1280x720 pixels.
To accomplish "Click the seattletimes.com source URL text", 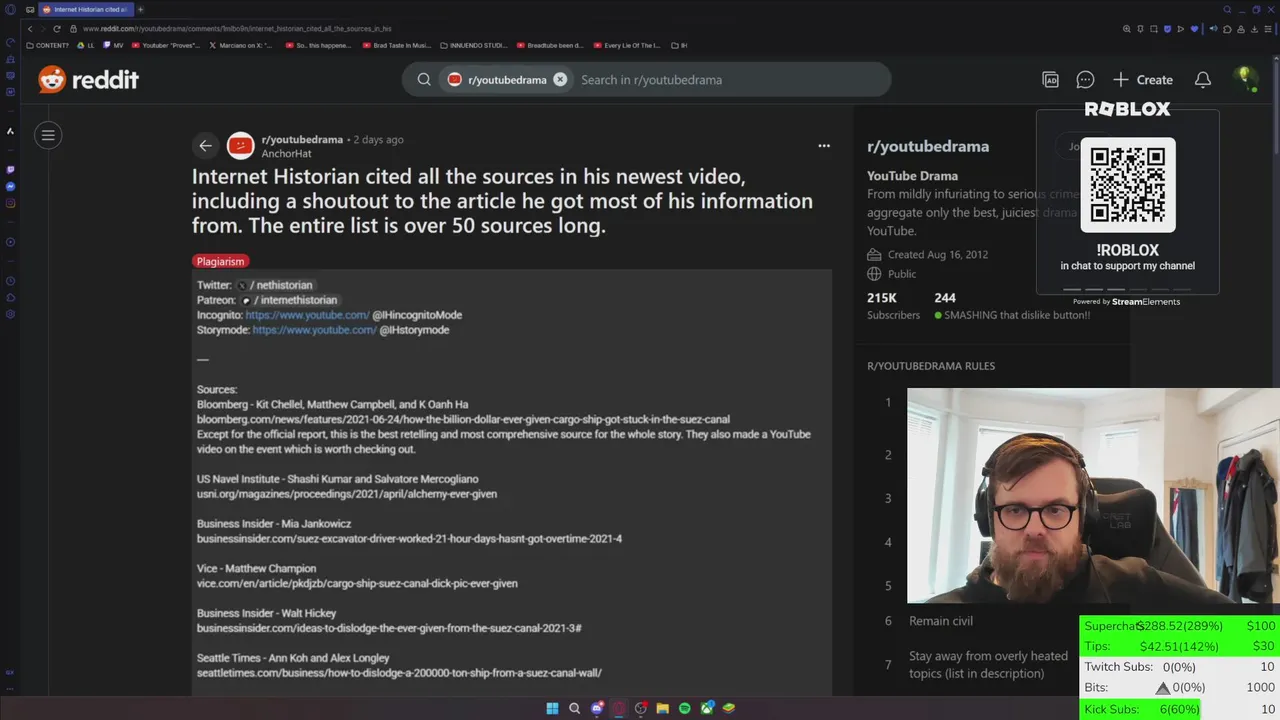I will tap(399, 673).
